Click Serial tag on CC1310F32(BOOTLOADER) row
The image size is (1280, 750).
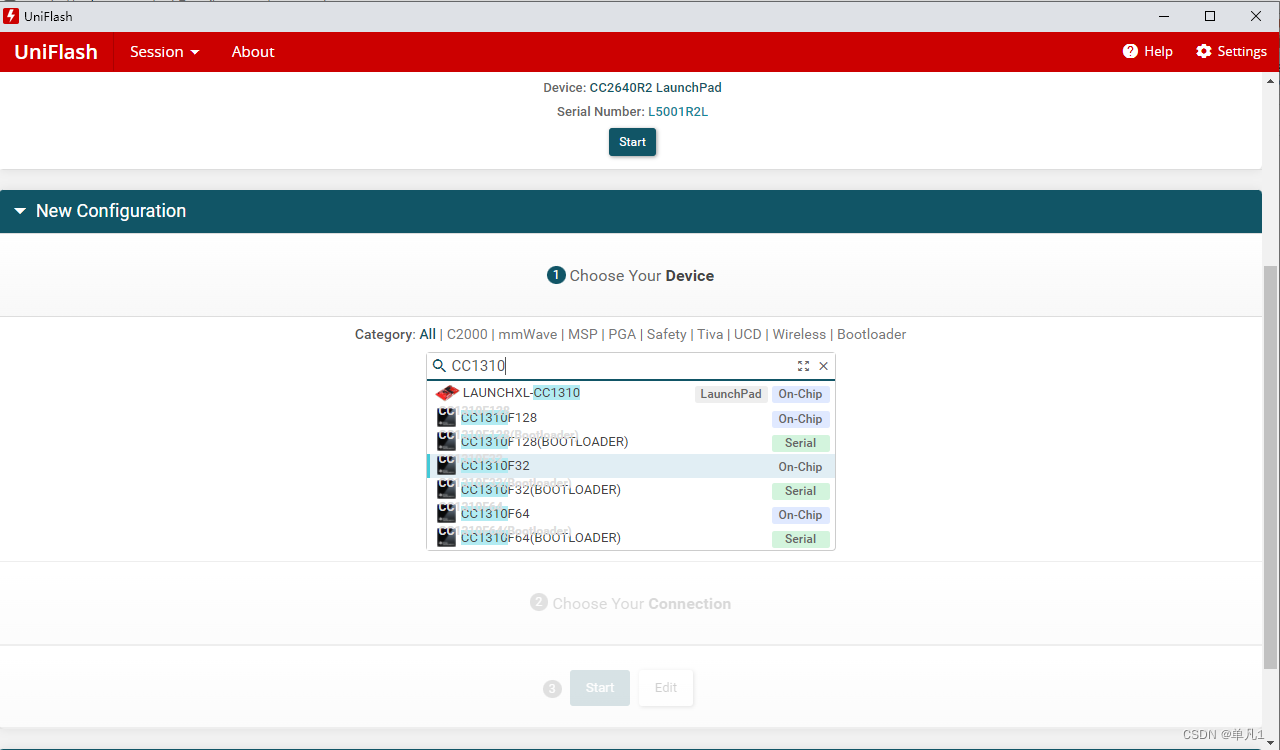pyautogui.click(x=800, y=491)
